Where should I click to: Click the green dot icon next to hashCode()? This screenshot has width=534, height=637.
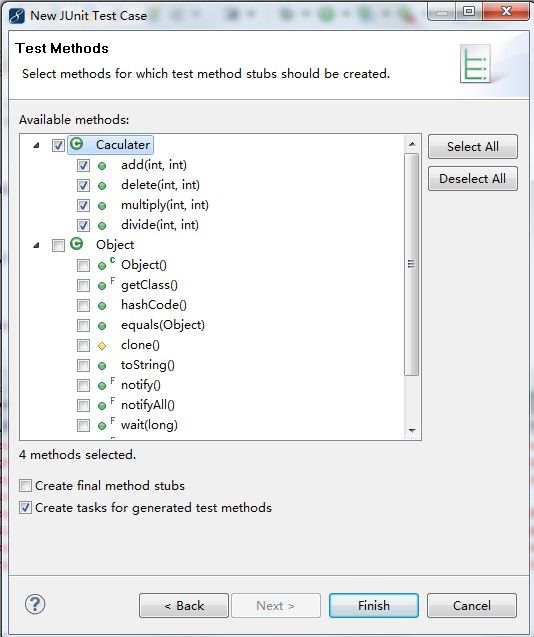tap(102, 306)
